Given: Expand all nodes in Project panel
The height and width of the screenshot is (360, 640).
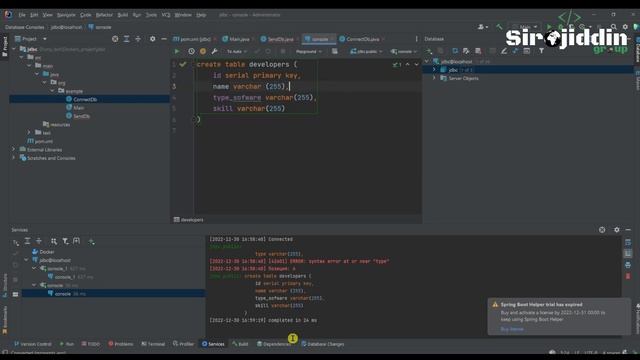Looking at the screenshot, I should (x=127, y=39).
